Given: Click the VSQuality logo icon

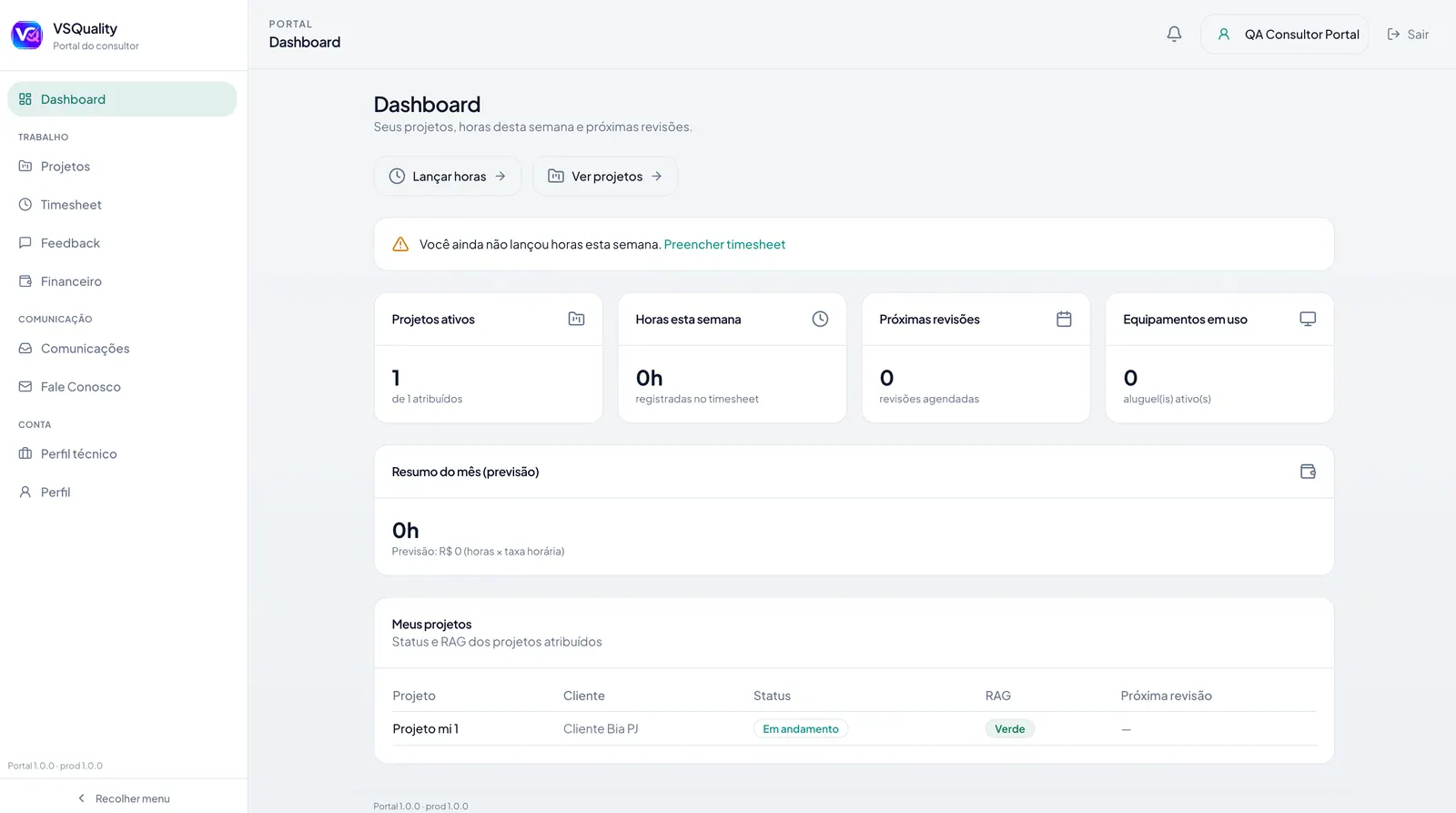Looking at the screenshot, I should (26, 35).
